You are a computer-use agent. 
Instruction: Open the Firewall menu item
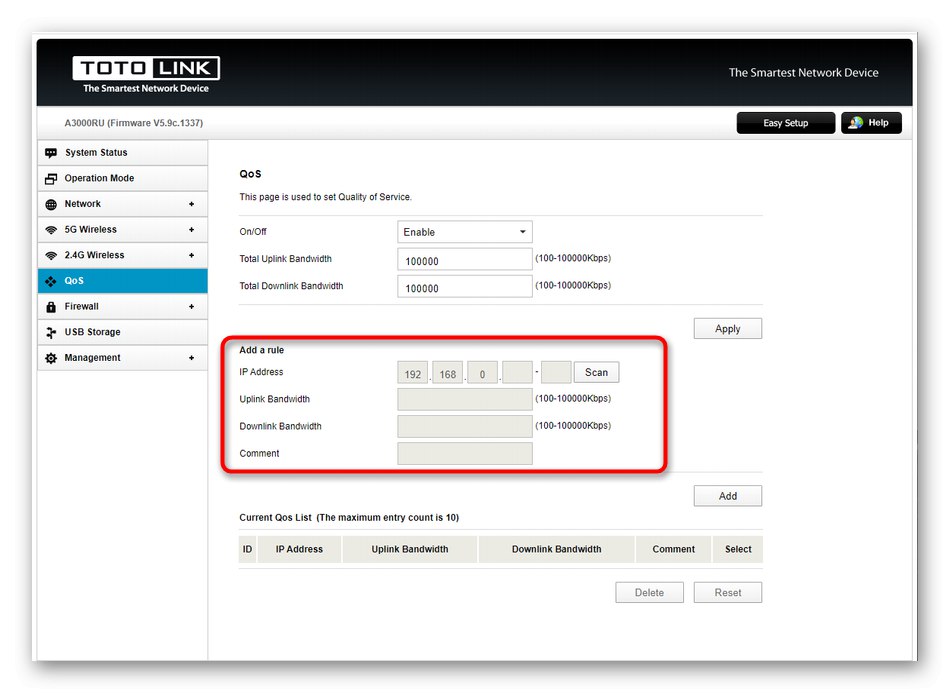[x=122, y=307]
